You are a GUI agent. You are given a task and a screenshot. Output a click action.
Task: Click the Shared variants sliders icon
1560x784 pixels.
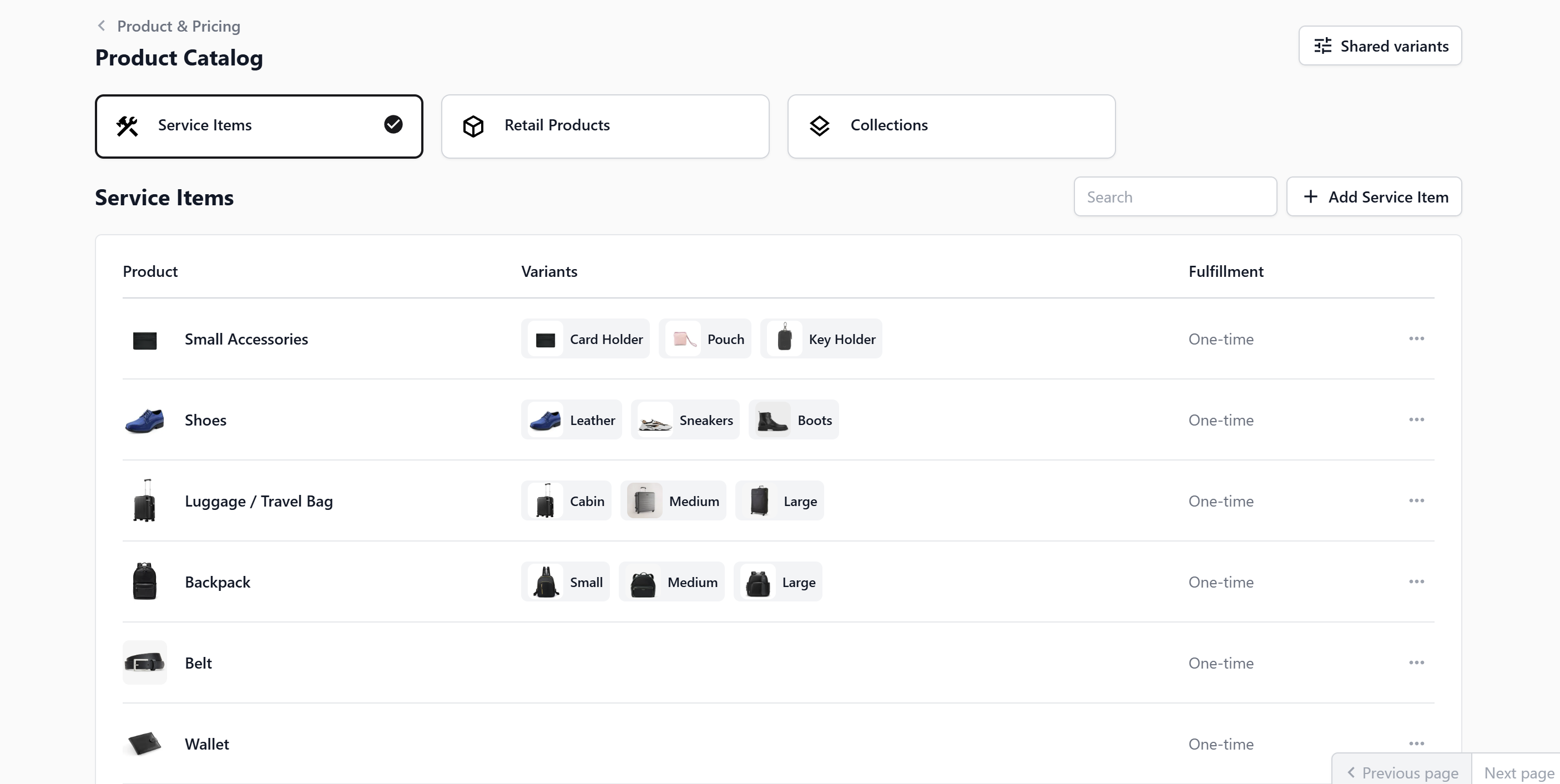click(1322, 46)
